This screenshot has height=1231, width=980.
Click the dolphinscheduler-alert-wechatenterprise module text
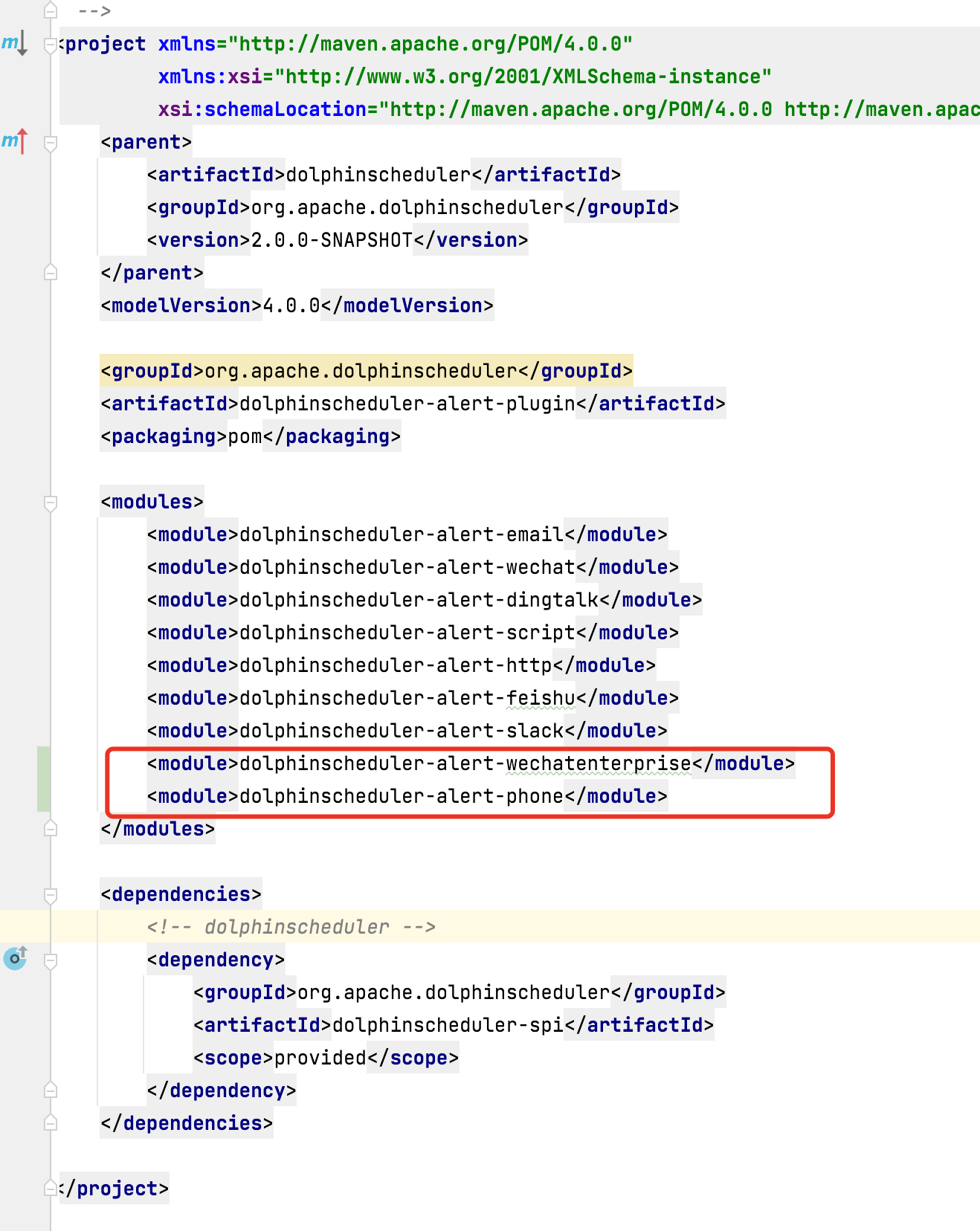[x=465, y=763]
